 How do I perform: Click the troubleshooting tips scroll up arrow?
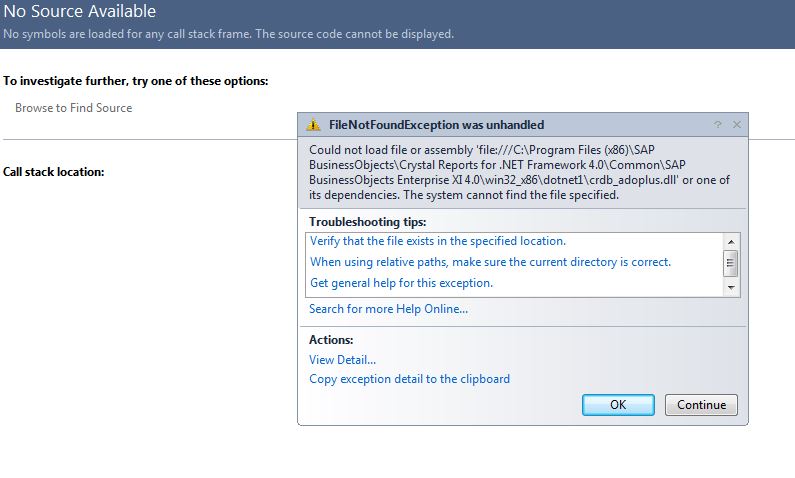pos(731,242)
